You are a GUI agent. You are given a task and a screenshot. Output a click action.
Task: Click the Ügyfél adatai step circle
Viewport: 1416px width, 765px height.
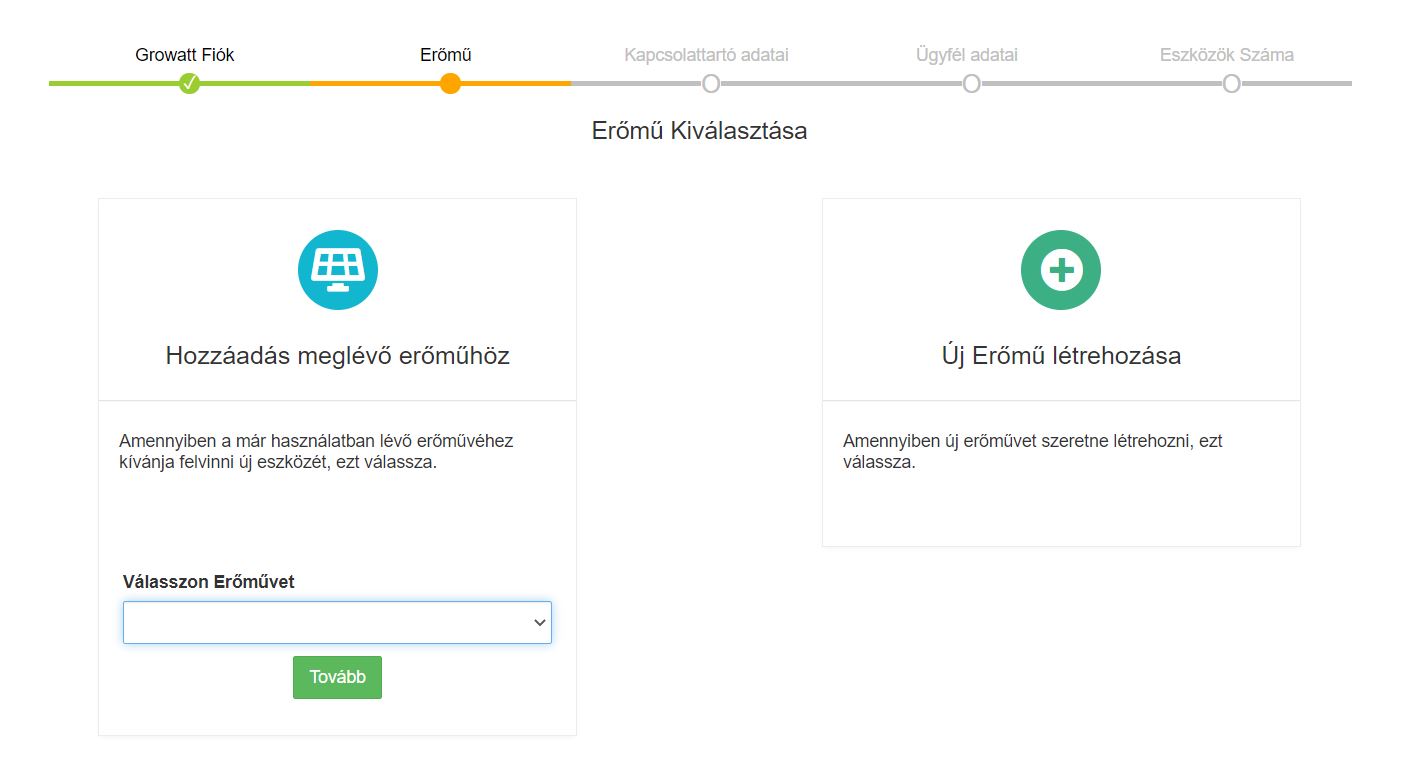point(971,84)
